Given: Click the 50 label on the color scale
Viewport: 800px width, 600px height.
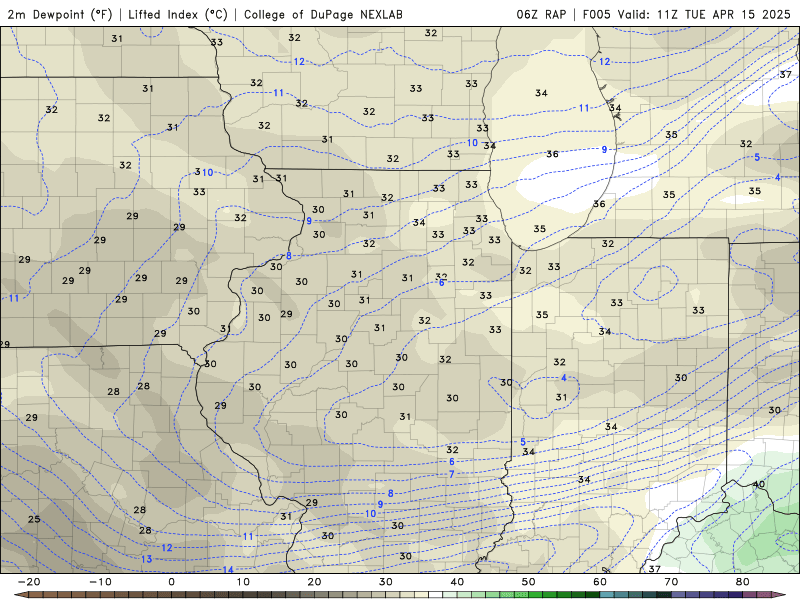Looking at the screenshot, I should [529, 582].
